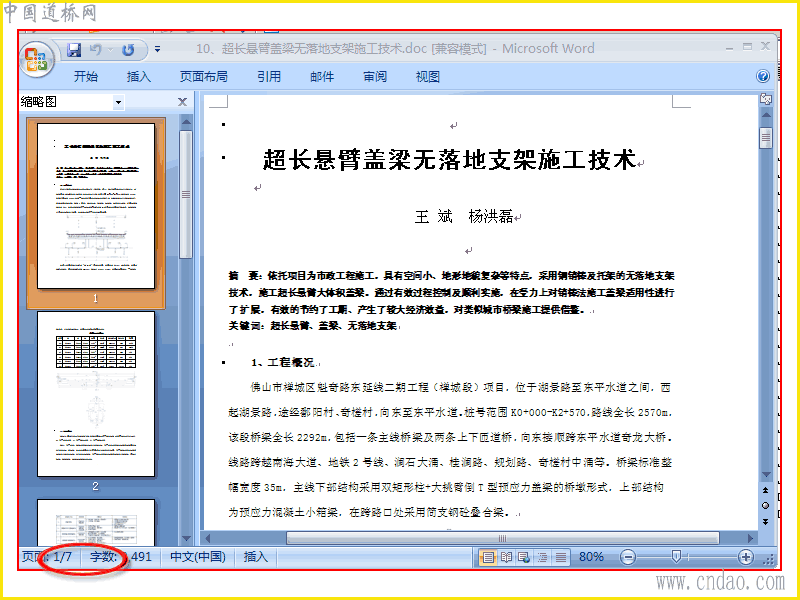Open the 邮件 tab

(322, 77)
